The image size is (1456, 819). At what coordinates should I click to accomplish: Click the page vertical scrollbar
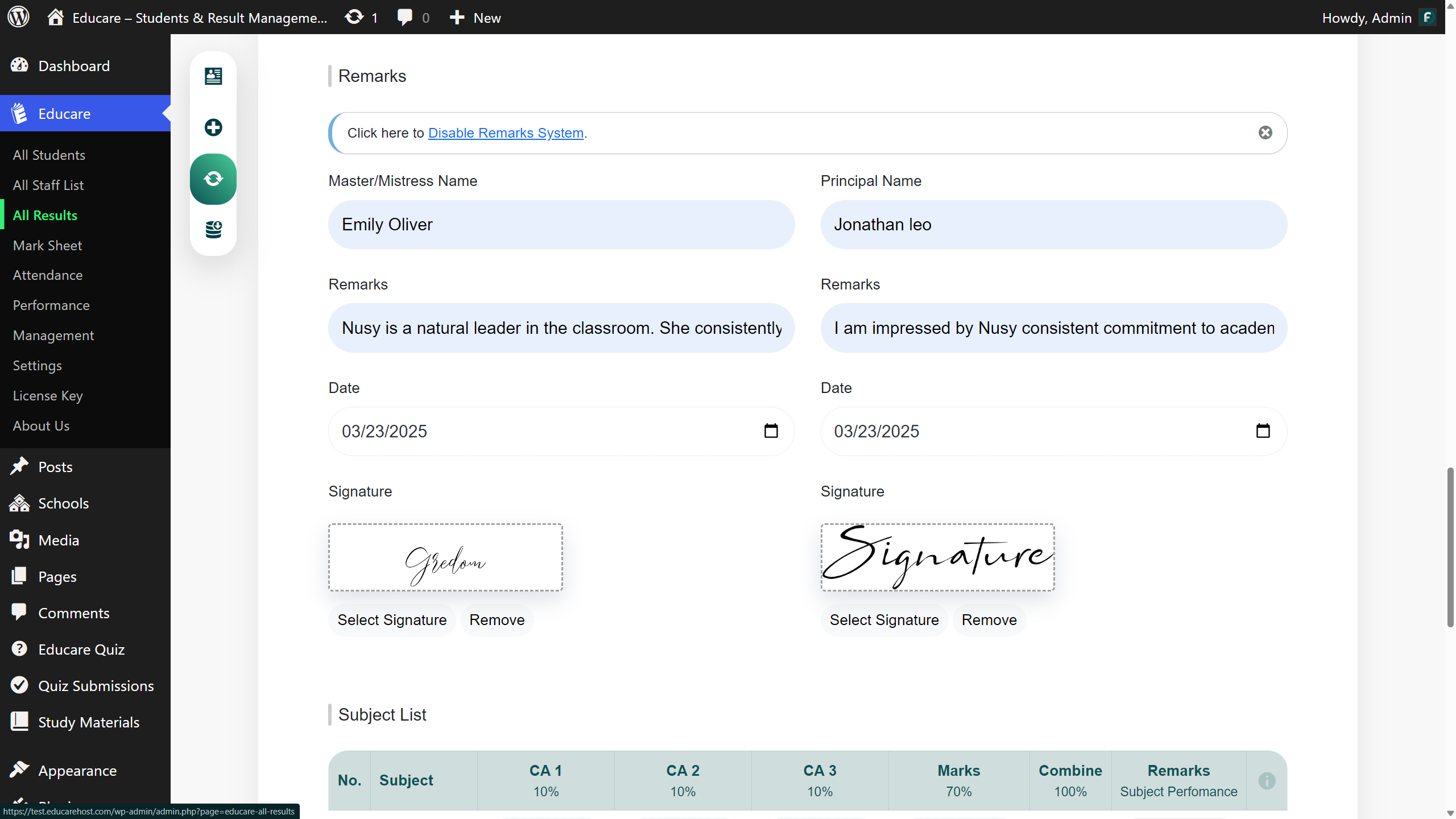click(x=1450, y=547)
